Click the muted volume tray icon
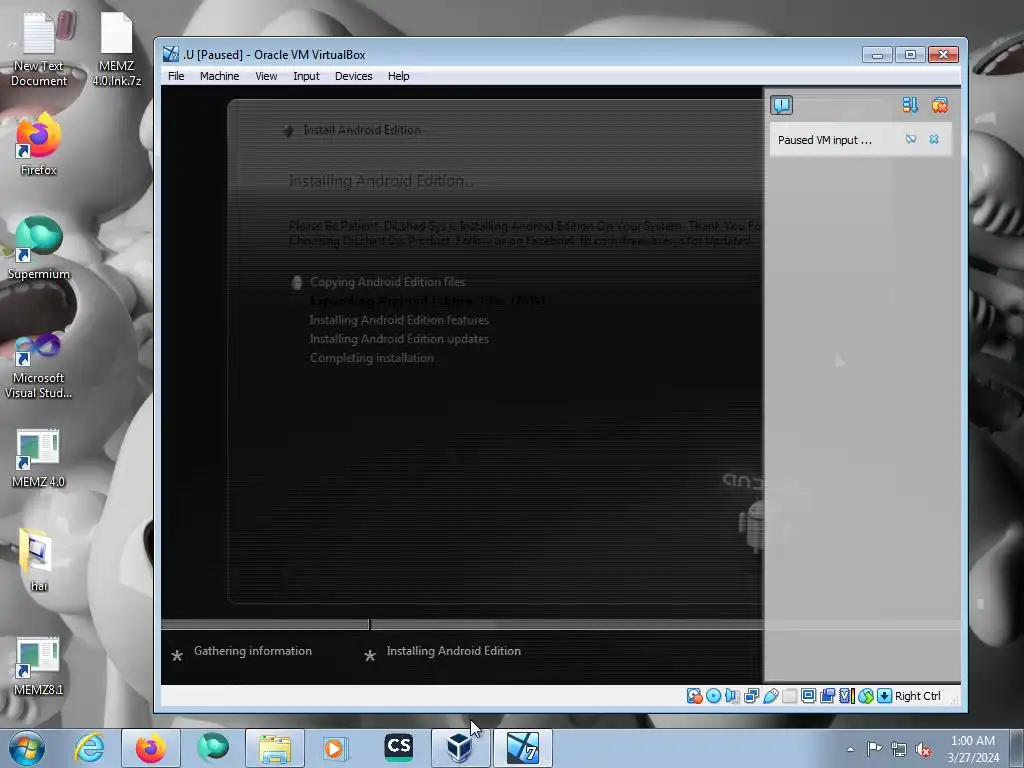 point(923,749)
